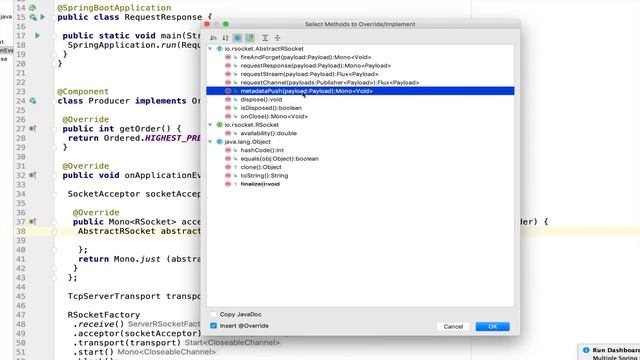Viewport: 640px width, 360px height.
Task: Click override gutter icon on line 27
Action: point(32,129)
